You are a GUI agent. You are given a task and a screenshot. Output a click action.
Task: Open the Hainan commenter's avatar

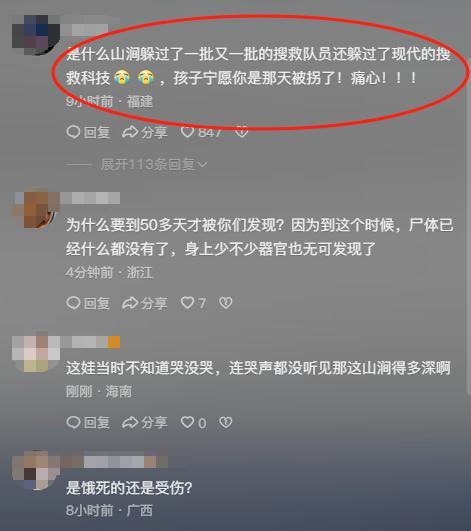pyautogui.click(x=36, y=354)
